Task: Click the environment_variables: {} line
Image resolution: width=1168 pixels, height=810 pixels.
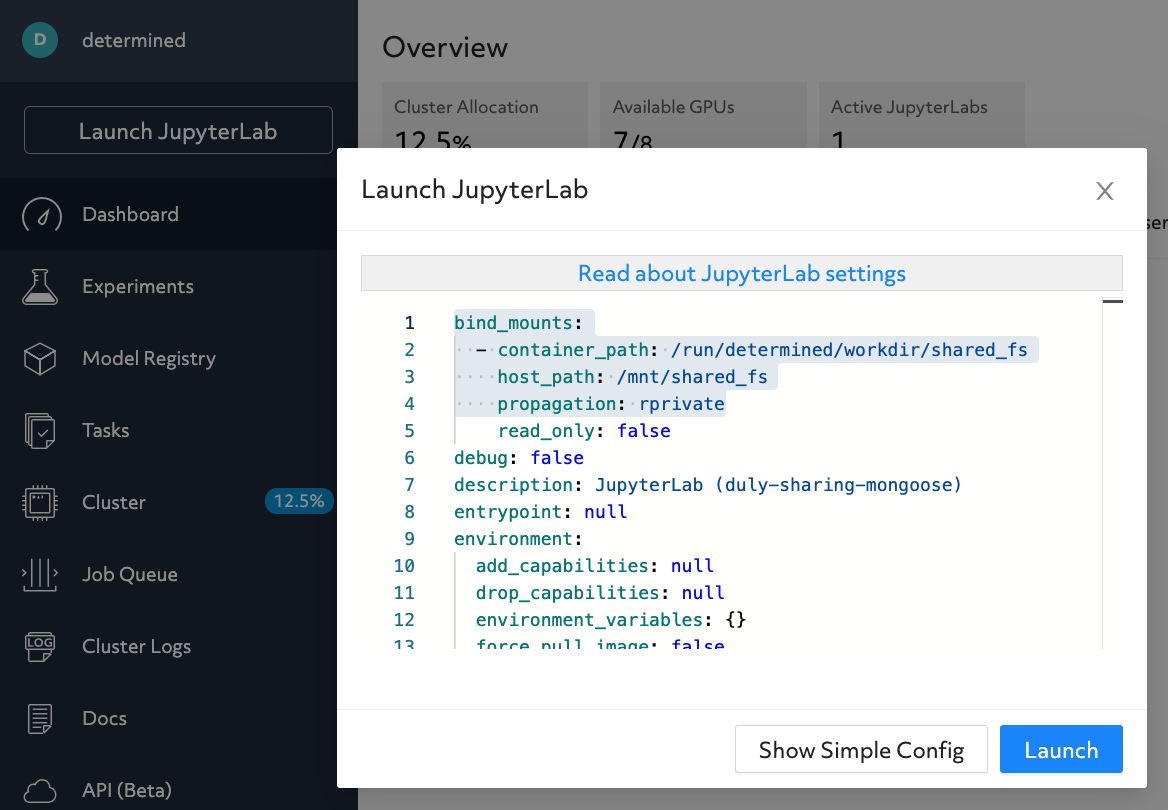Action: pos(611,619)
